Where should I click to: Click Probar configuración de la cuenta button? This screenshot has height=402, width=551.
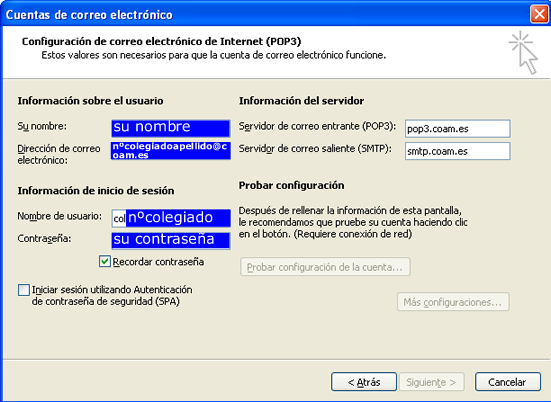tap(325, 267)
